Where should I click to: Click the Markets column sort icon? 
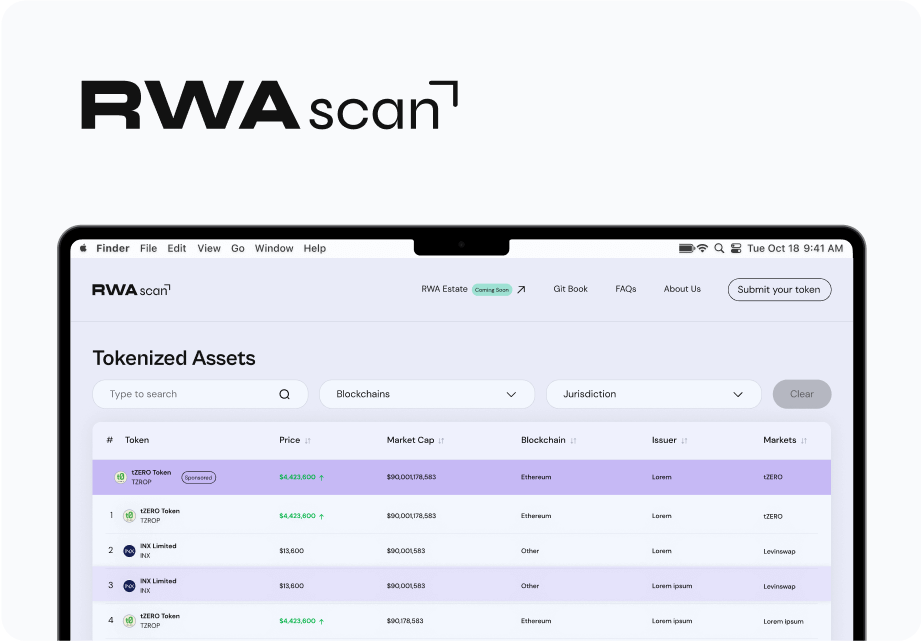pyautogui.click(x=804, y=441)
